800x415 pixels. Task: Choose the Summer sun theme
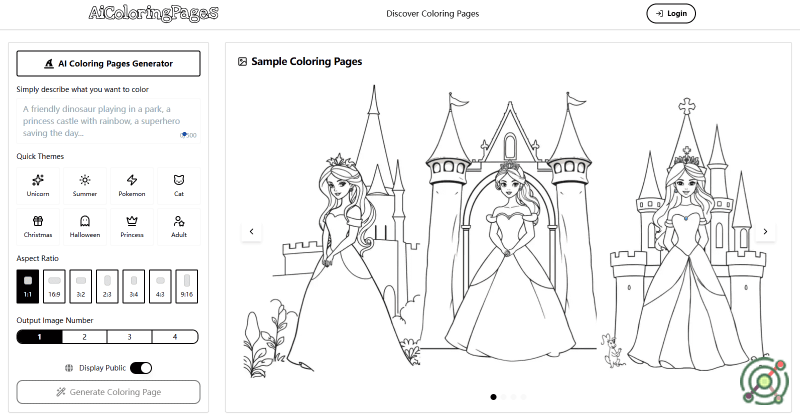click(x=85, y=185)
